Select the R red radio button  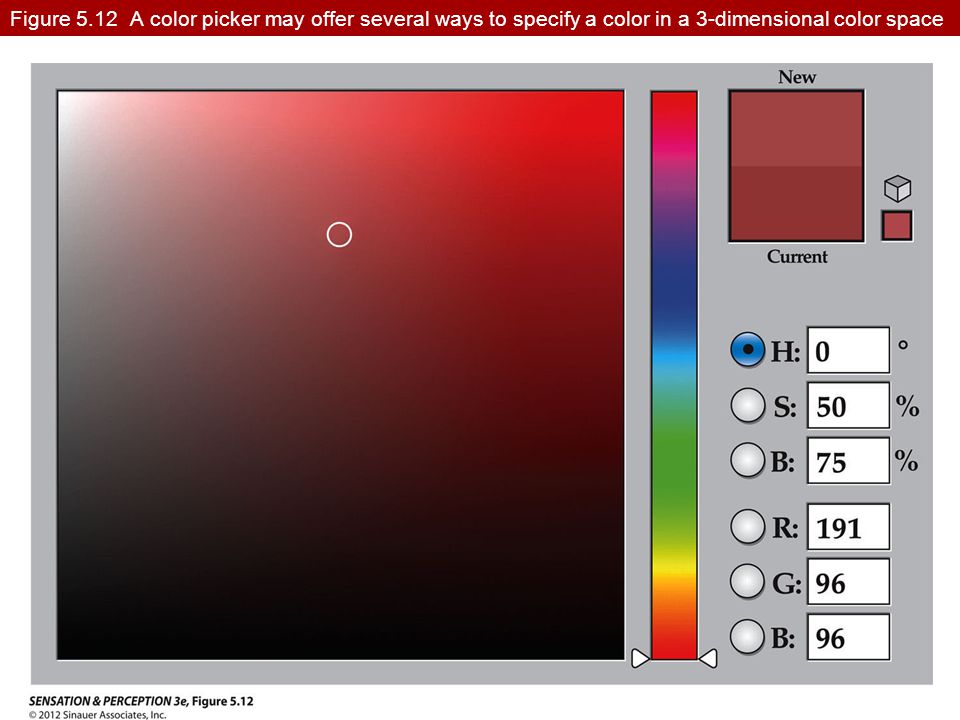pos(748,527)
